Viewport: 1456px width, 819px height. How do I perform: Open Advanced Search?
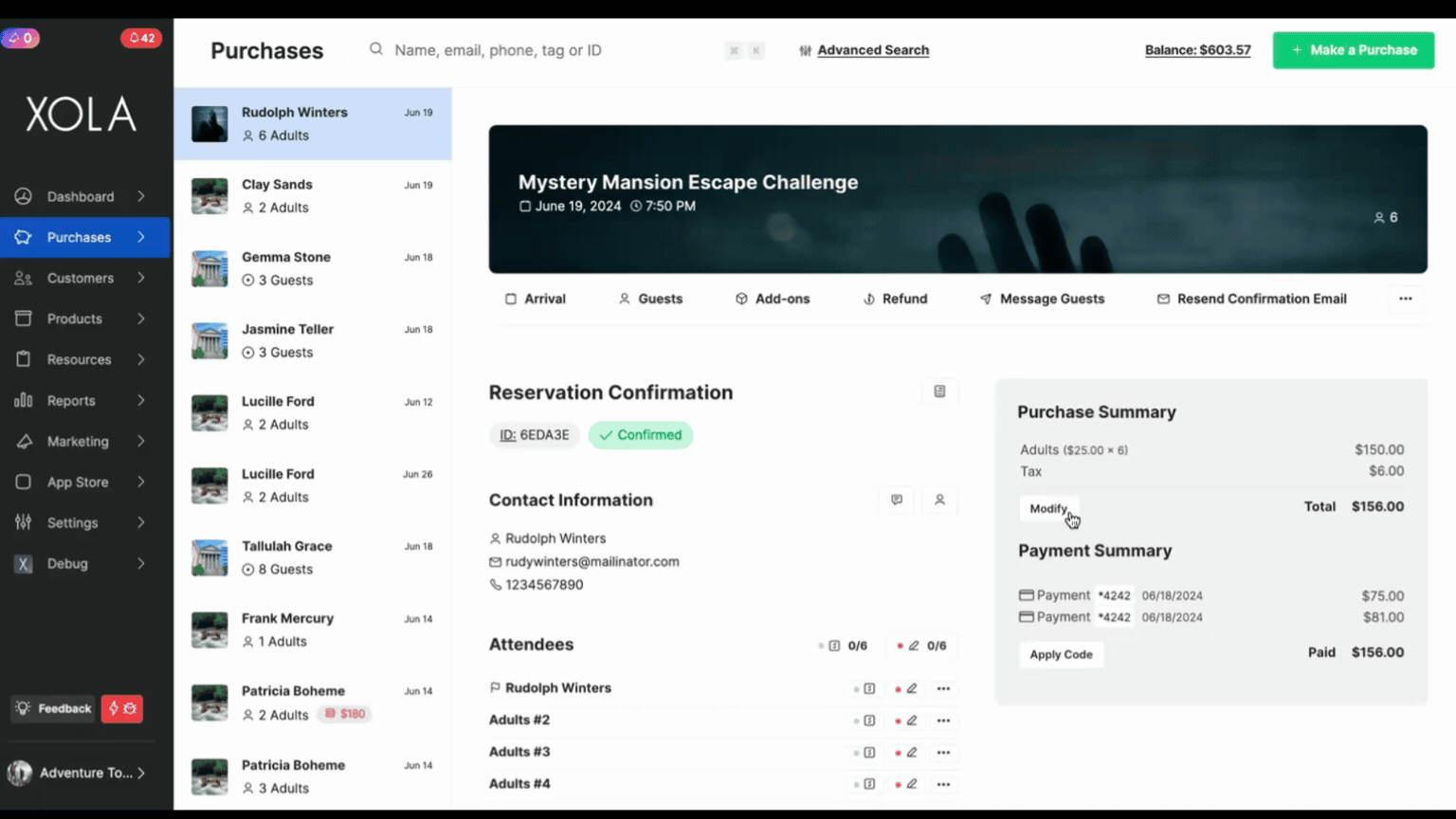(864, 50)
